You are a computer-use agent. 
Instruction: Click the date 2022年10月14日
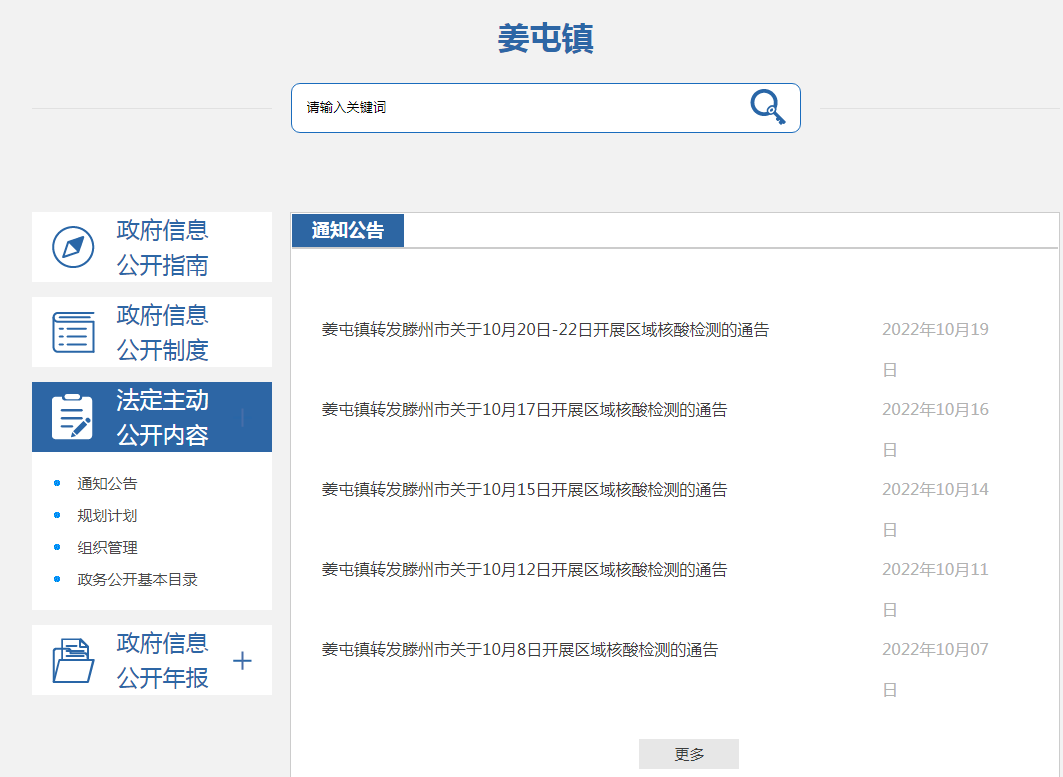tap(936, 509)
